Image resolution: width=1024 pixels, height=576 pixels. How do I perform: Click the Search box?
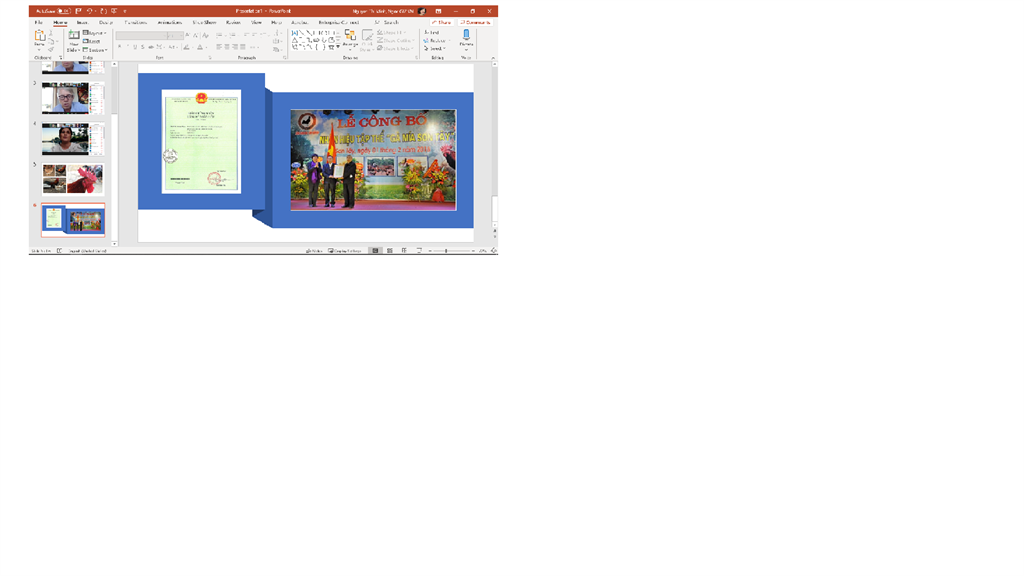[387, 22]
